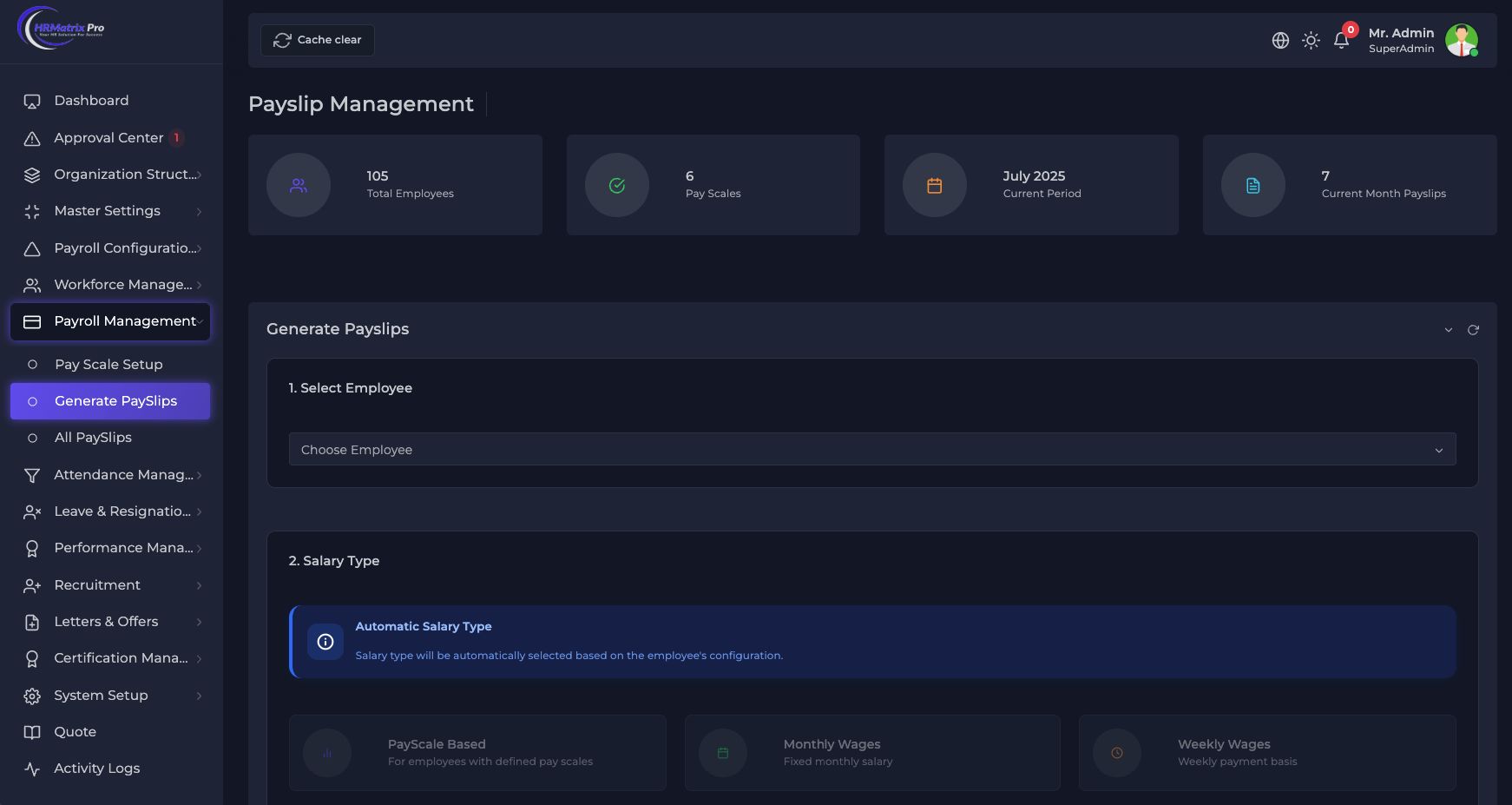1512x805 pixels.
Task: Go to Pay Scale Setup
Action: 108,365
